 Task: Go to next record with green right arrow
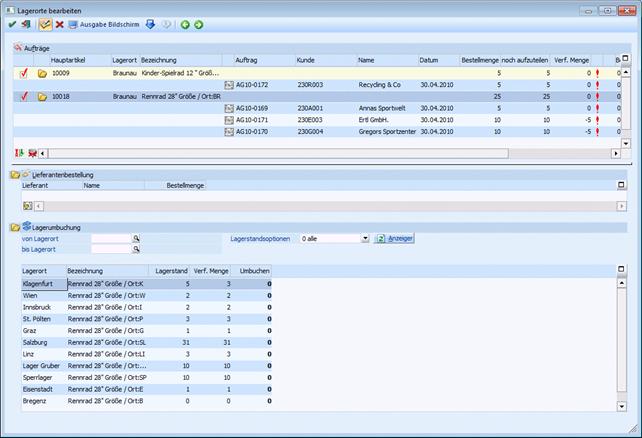[198, 23]
